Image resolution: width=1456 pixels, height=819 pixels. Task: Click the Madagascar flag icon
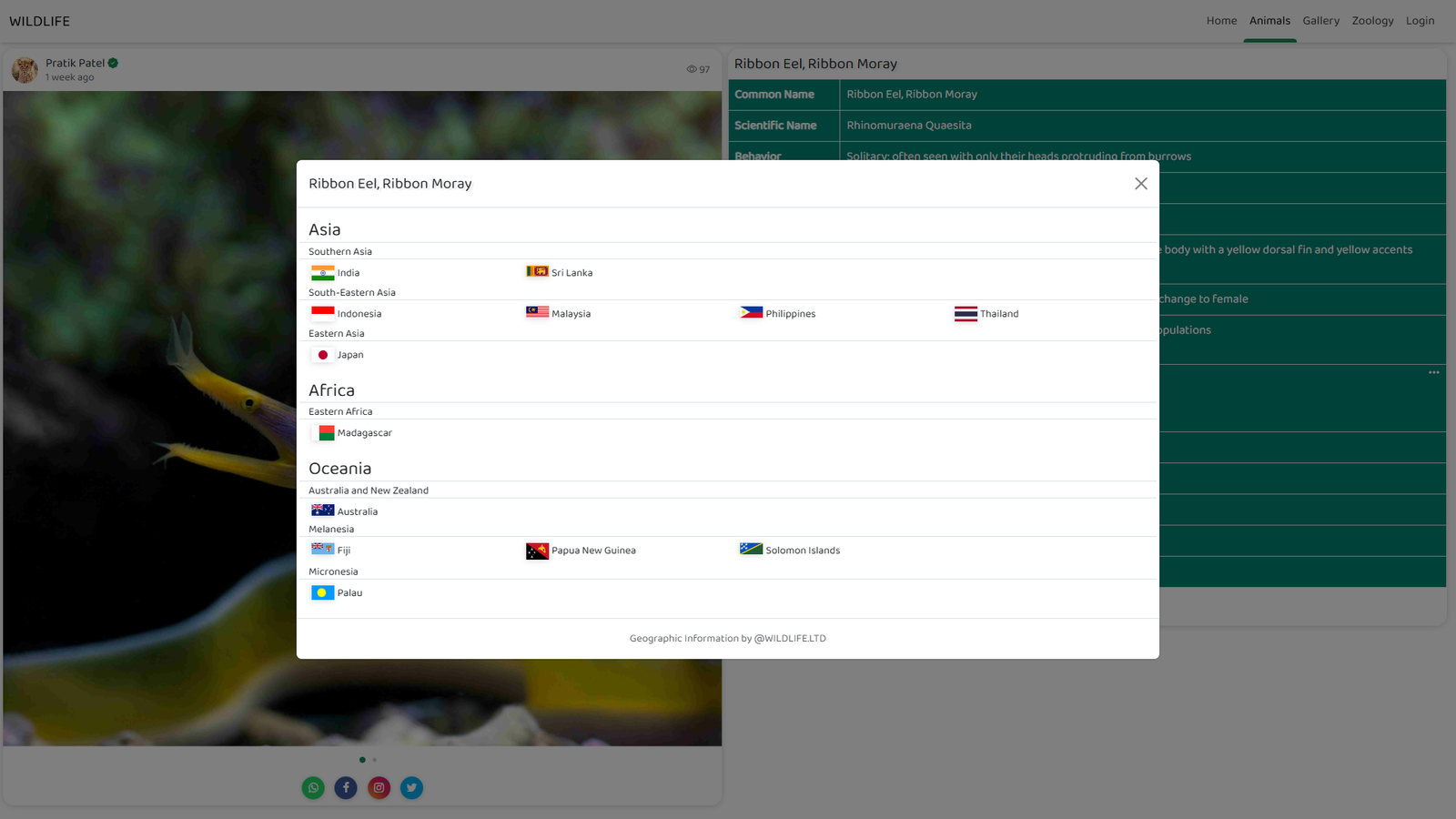[x=322, y=433]
